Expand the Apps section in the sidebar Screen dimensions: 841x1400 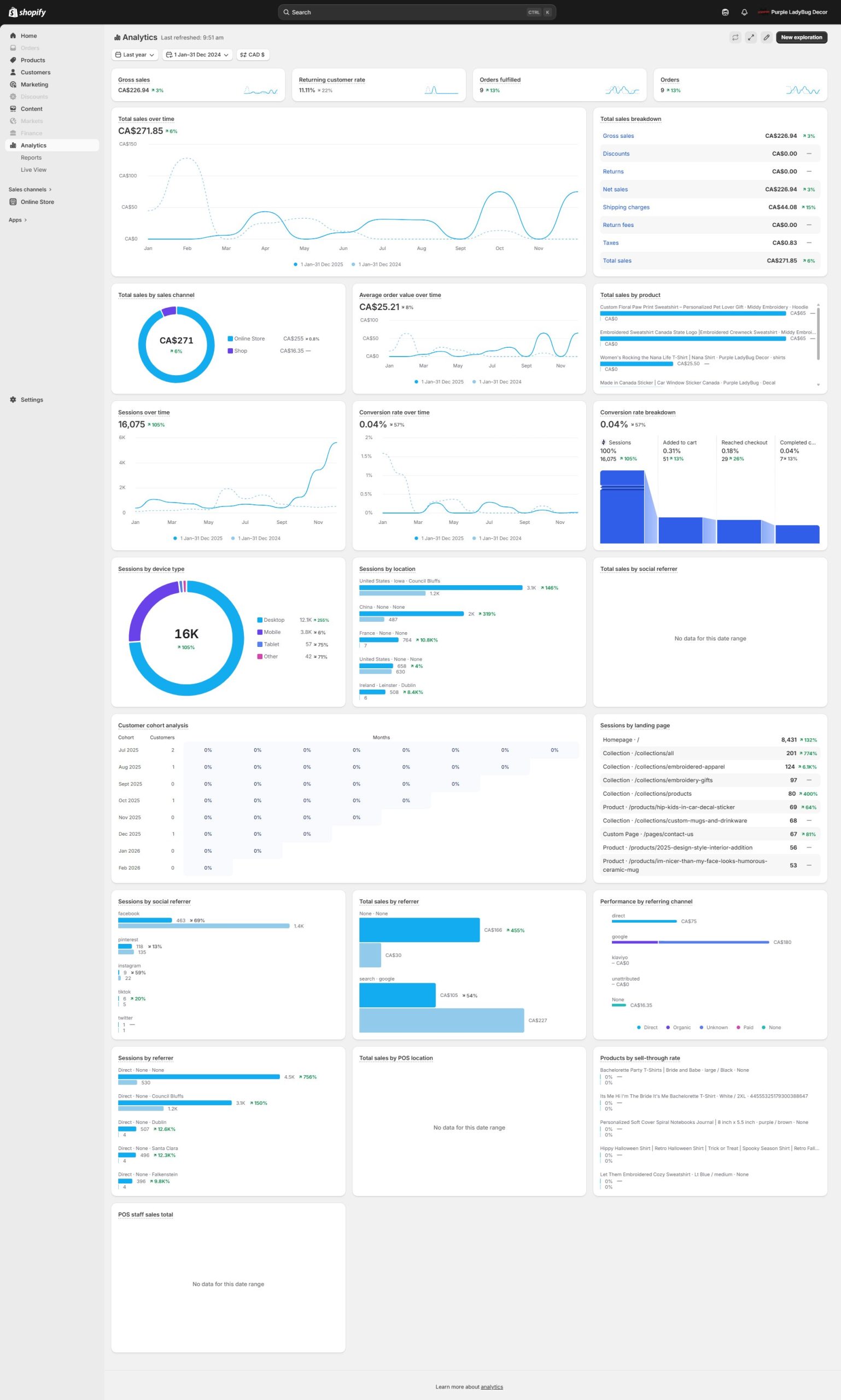[x=17, y=220]
